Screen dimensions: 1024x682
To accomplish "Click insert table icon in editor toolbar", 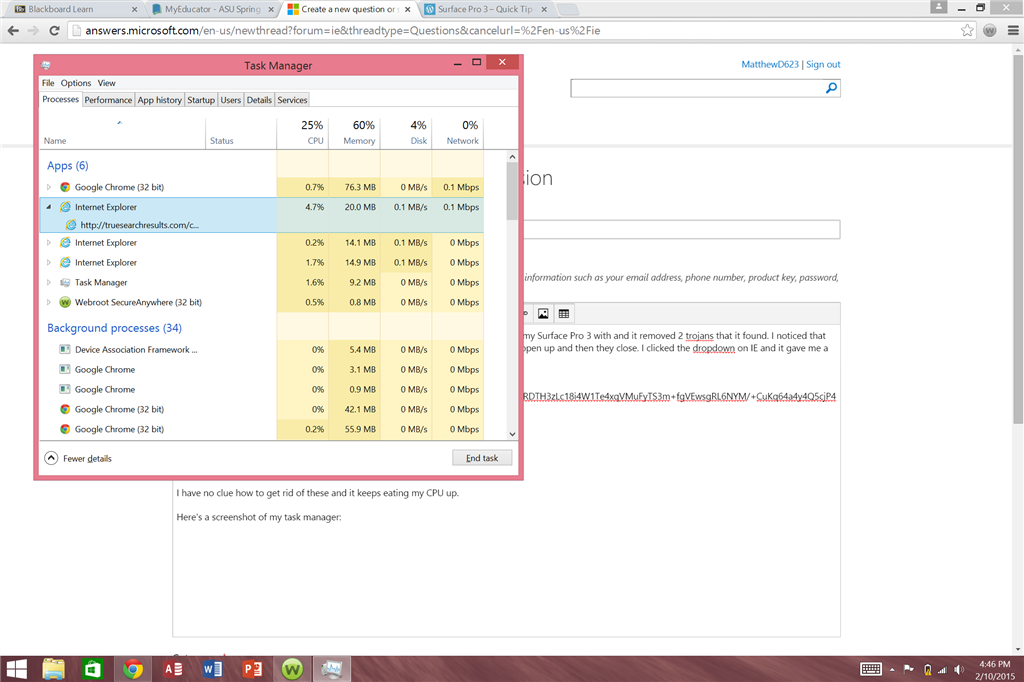I will 564,314.
